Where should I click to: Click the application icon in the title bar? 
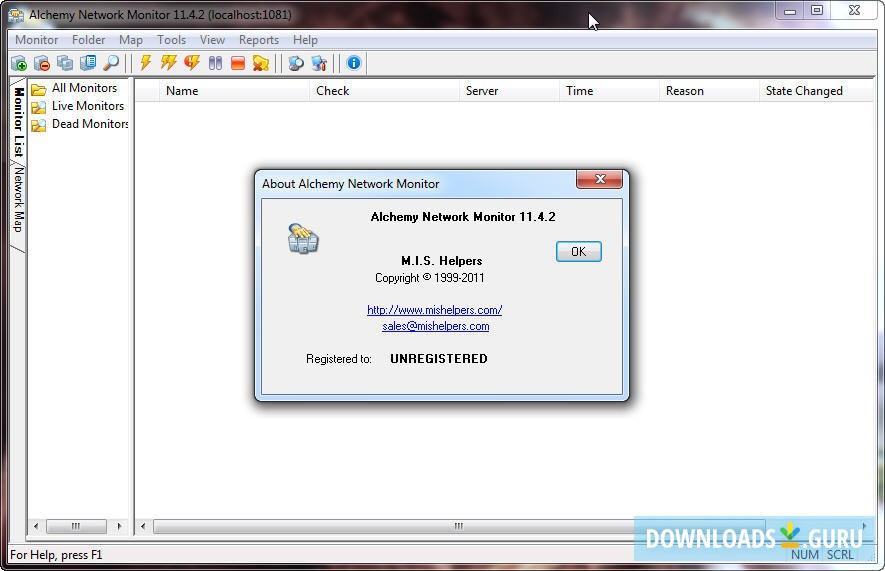click(16, 15)
